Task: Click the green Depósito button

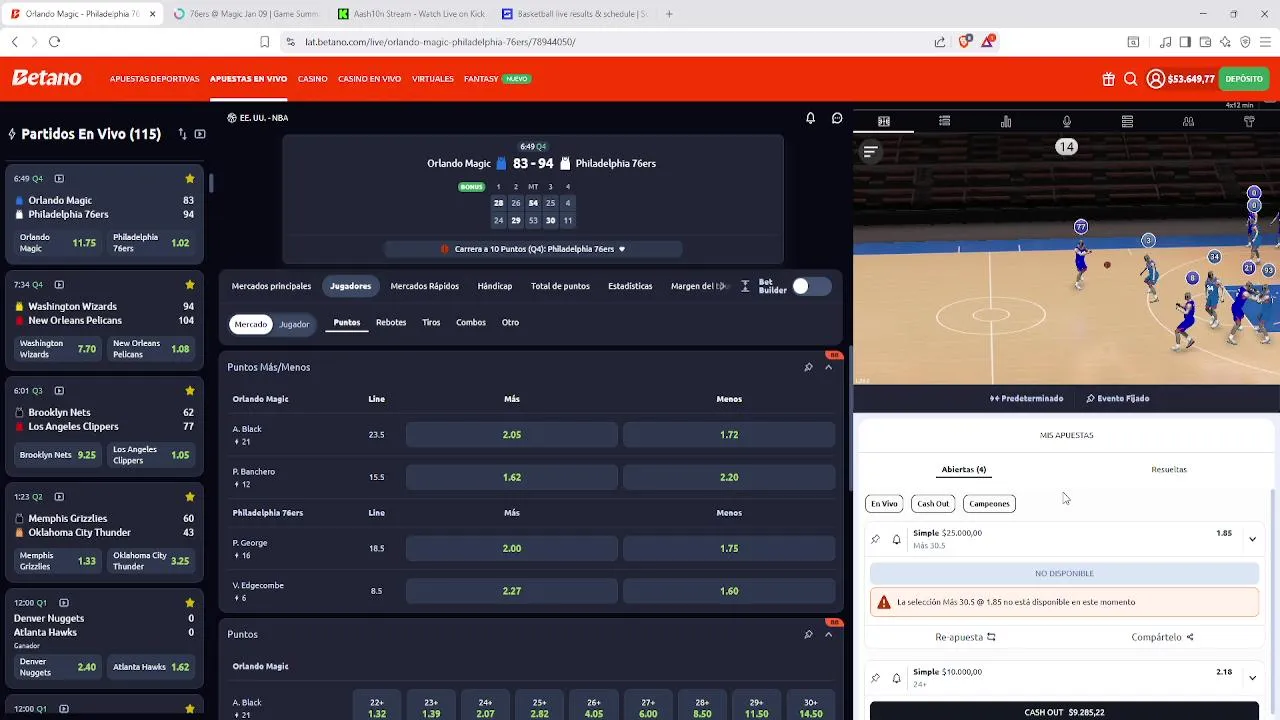Action: 1244,79
